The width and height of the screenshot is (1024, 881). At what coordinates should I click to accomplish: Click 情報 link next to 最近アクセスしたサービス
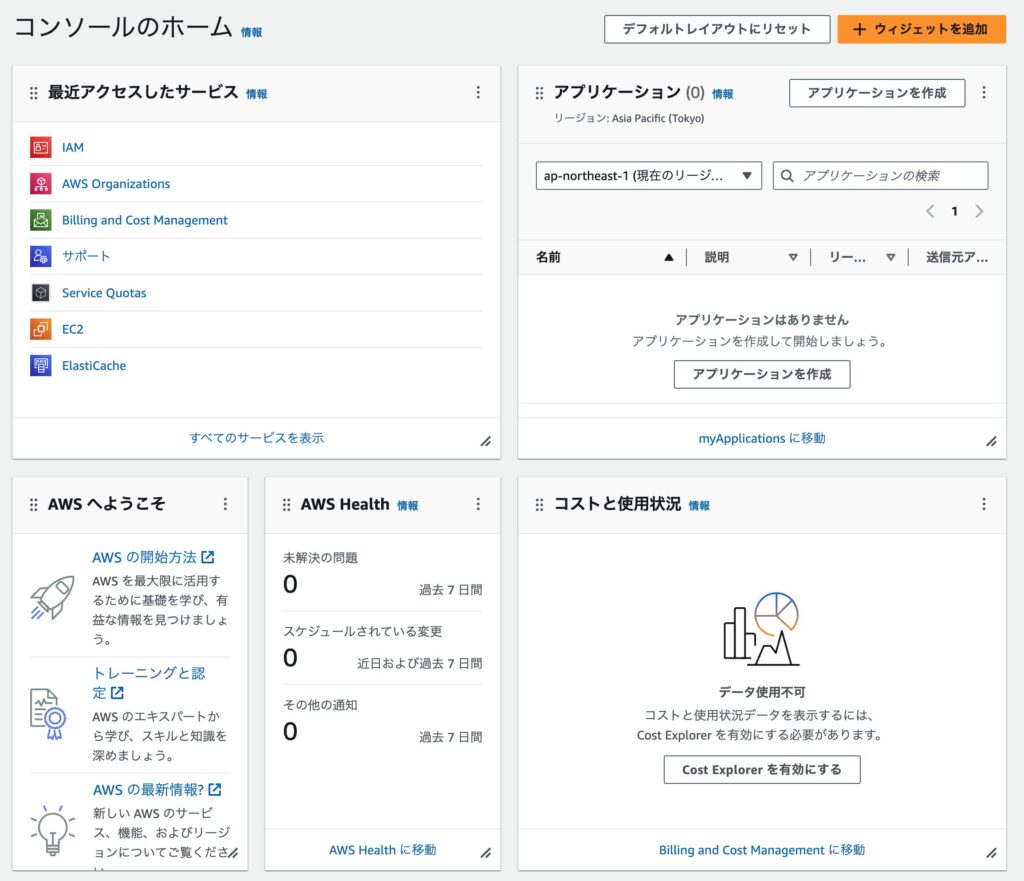[257, 94]
